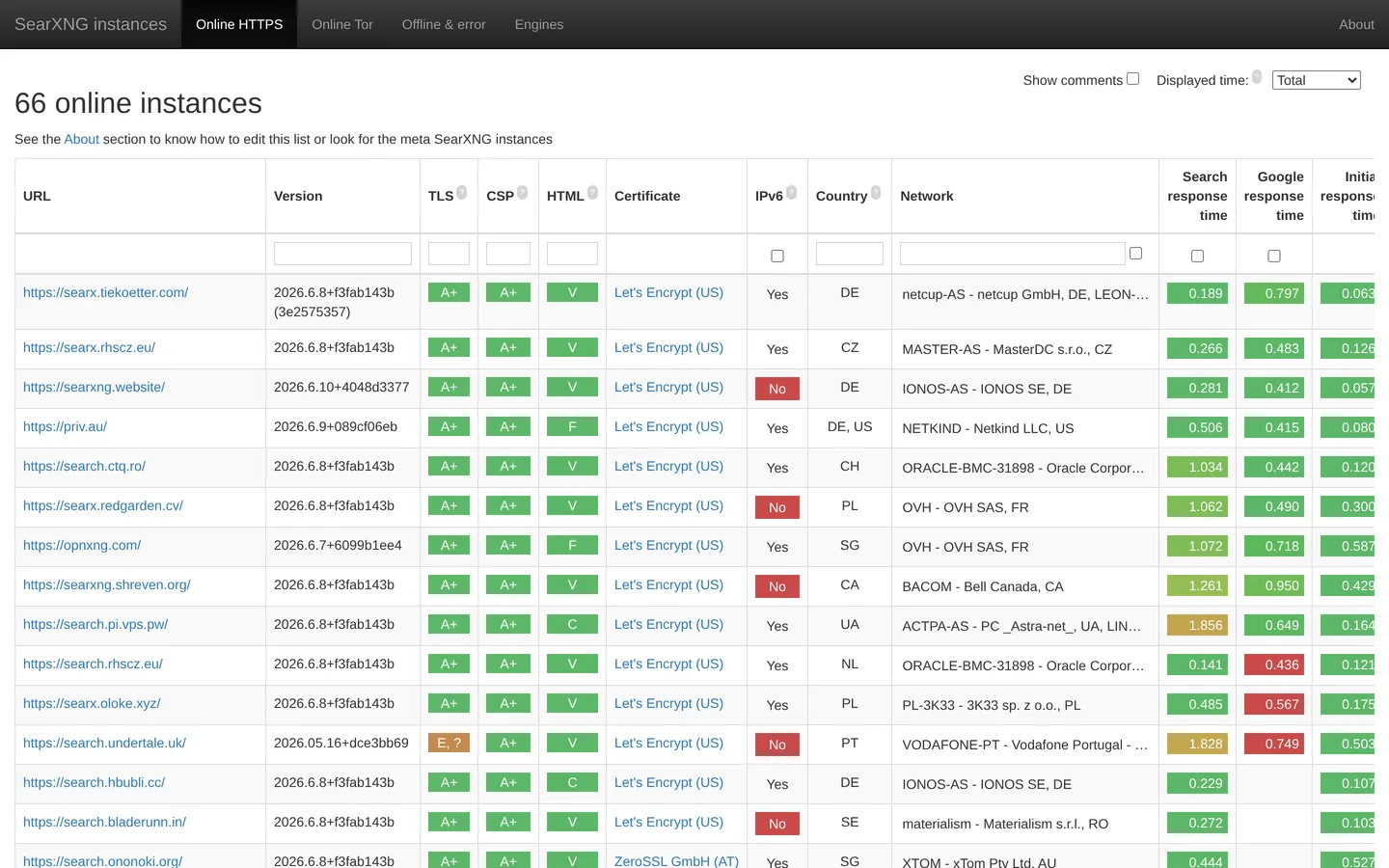Open the About menu item

tap(1356, 24)
